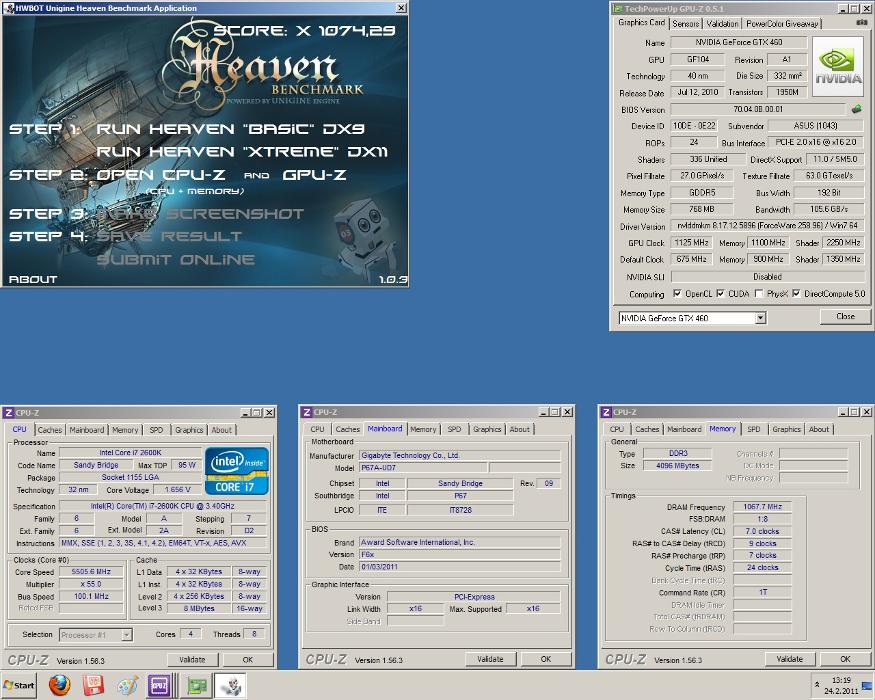Click the GPU-Z window title bar icon
Image resolution: width=875 pixels, height=700 pixels.
(617, 8)
